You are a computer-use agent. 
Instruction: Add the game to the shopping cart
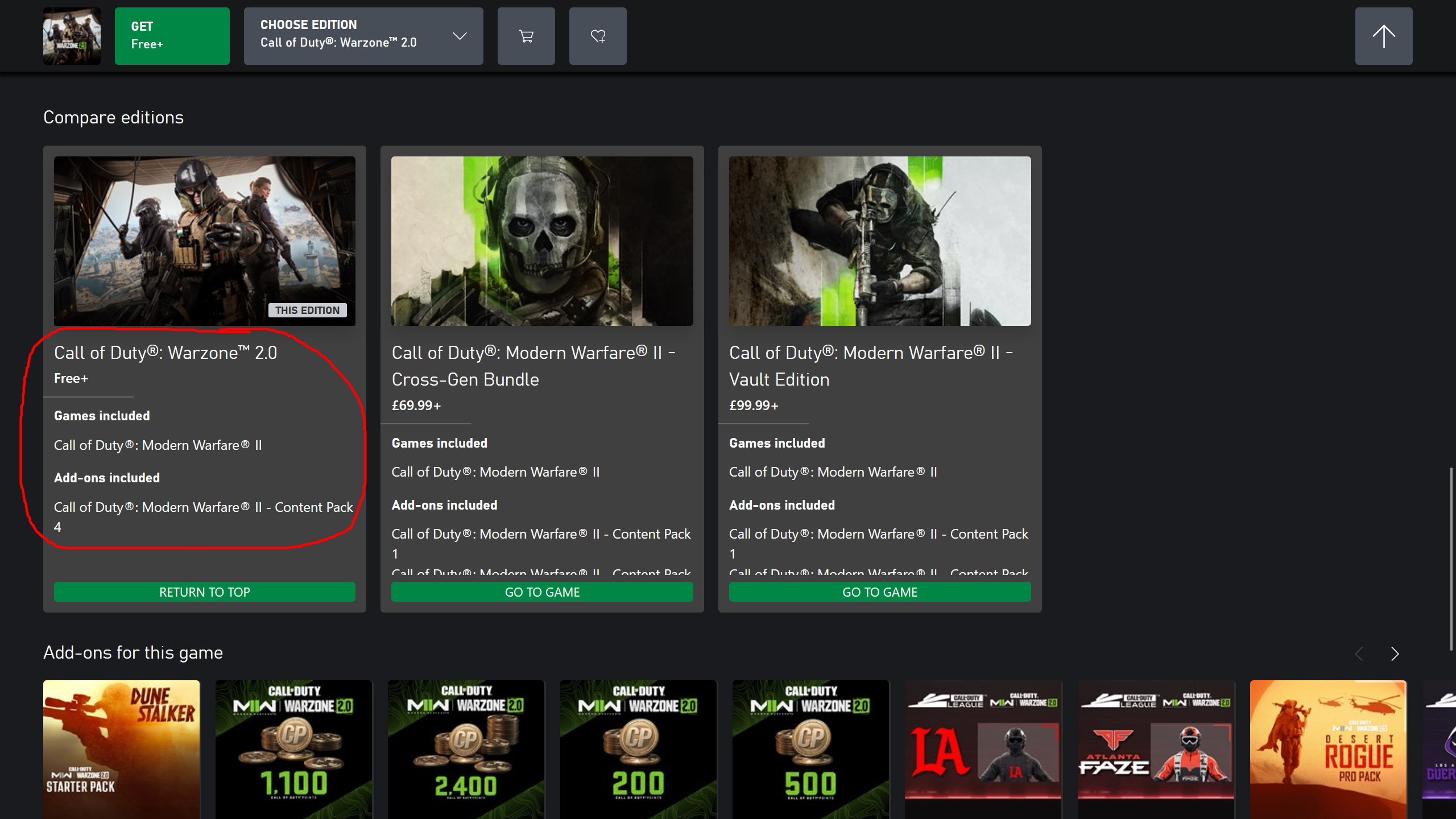(x=526, y=36)
